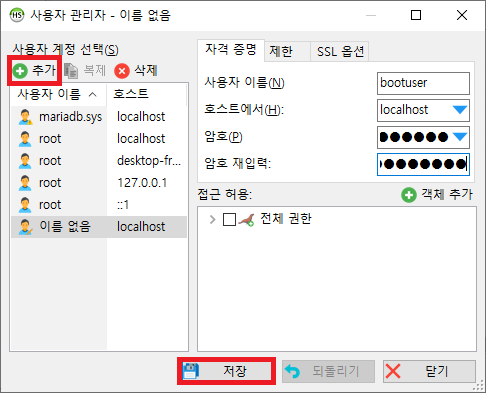Click the 사용자 이름 input with bootuser

point(423,83)
